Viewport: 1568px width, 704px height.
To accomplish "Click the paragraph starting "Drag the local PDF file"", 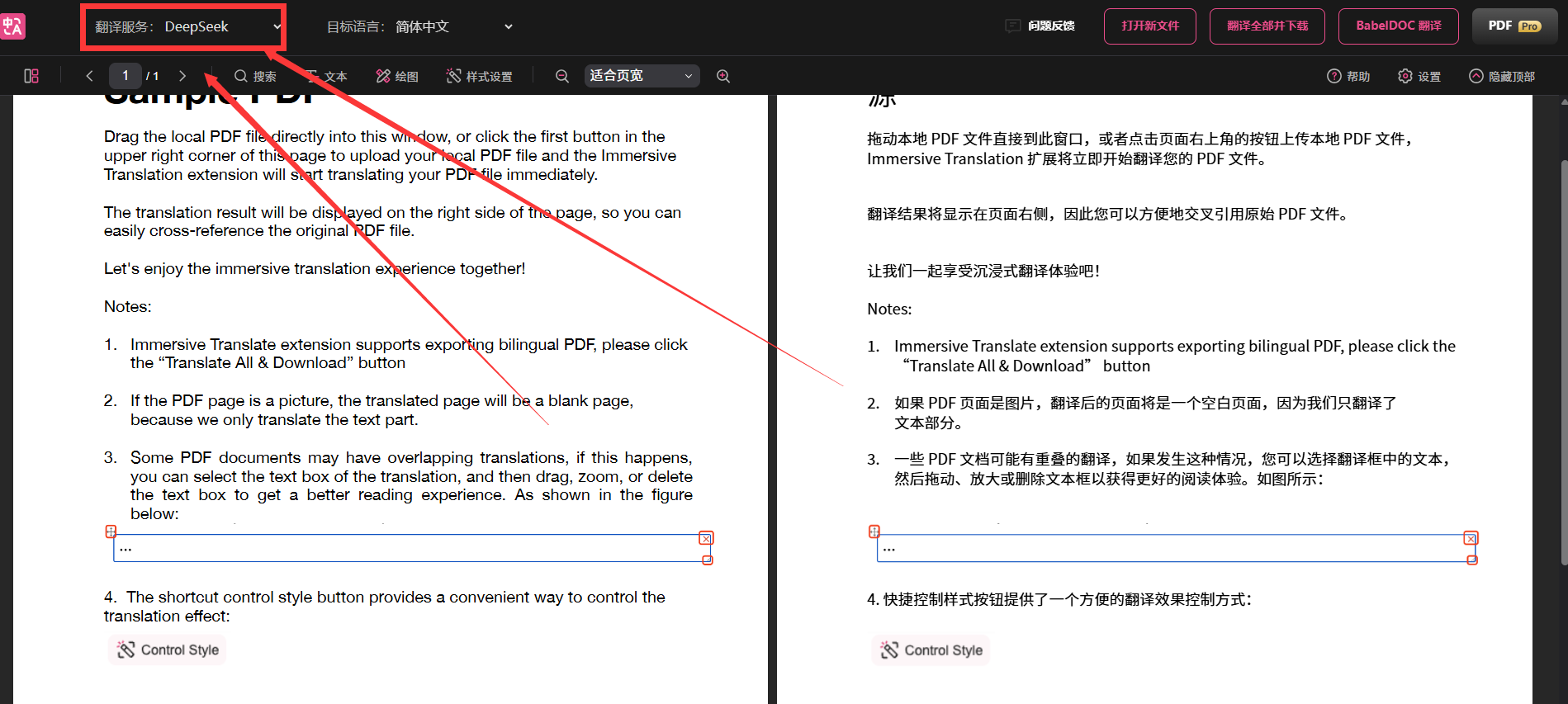I will point(391,156).
